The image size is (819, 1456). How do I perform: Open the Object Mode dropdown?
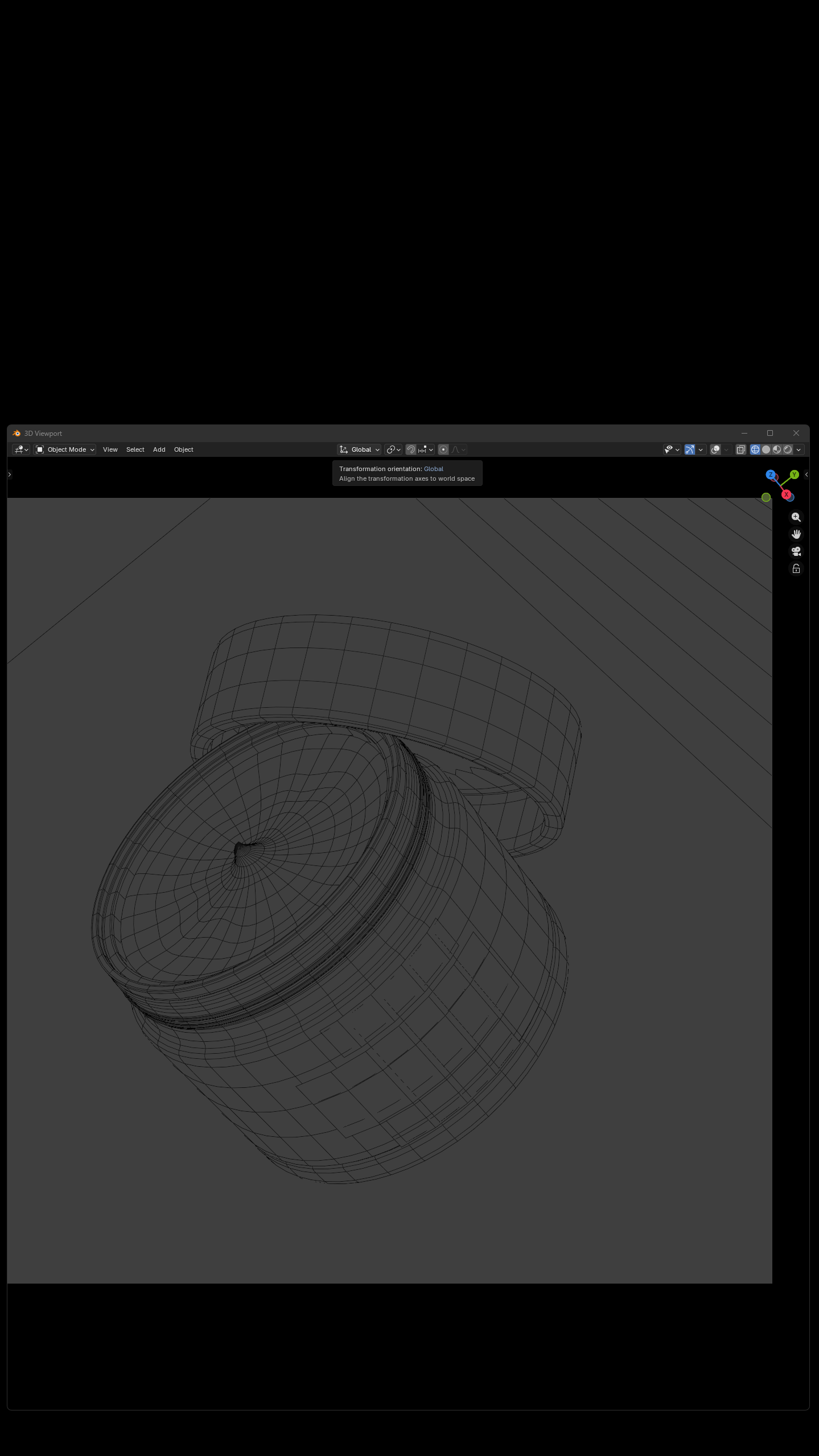pos(64,449)
